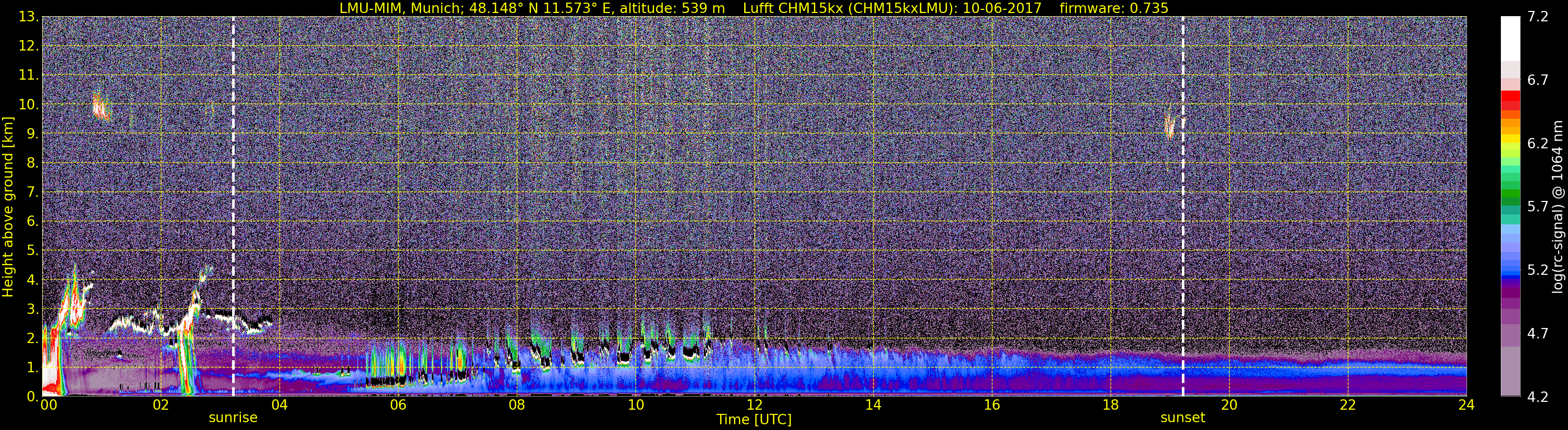Click the 'Height above ground [km]' axis label
1568x430 pixels.
(x=8, y=207)
